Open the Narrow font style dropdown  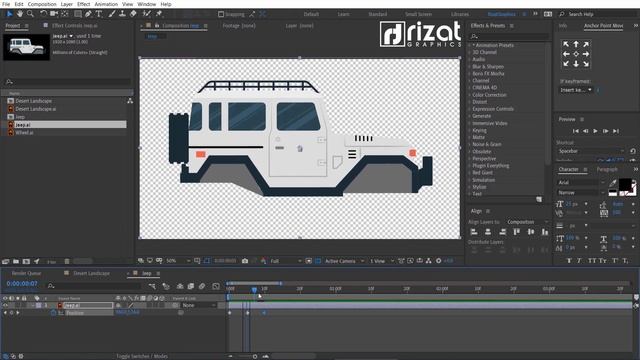point(581,192)
